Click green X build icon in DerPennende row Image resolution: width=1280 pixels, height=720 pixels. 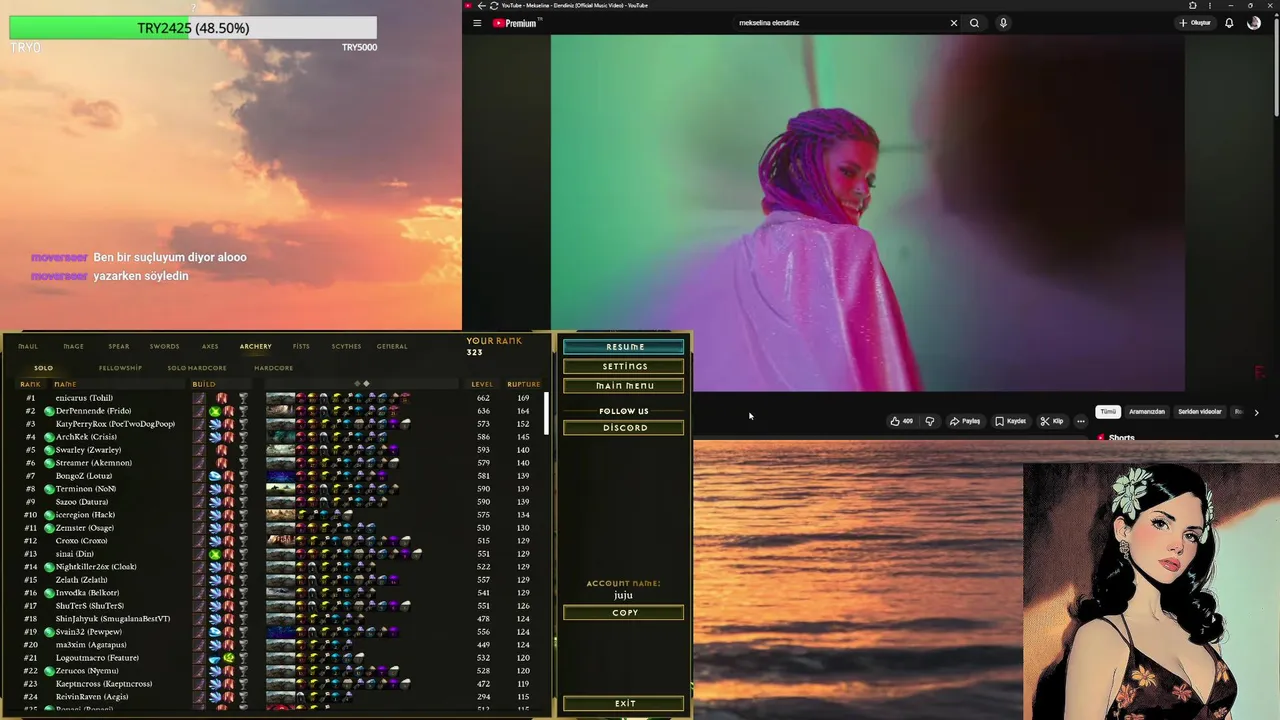coord(214,411)
